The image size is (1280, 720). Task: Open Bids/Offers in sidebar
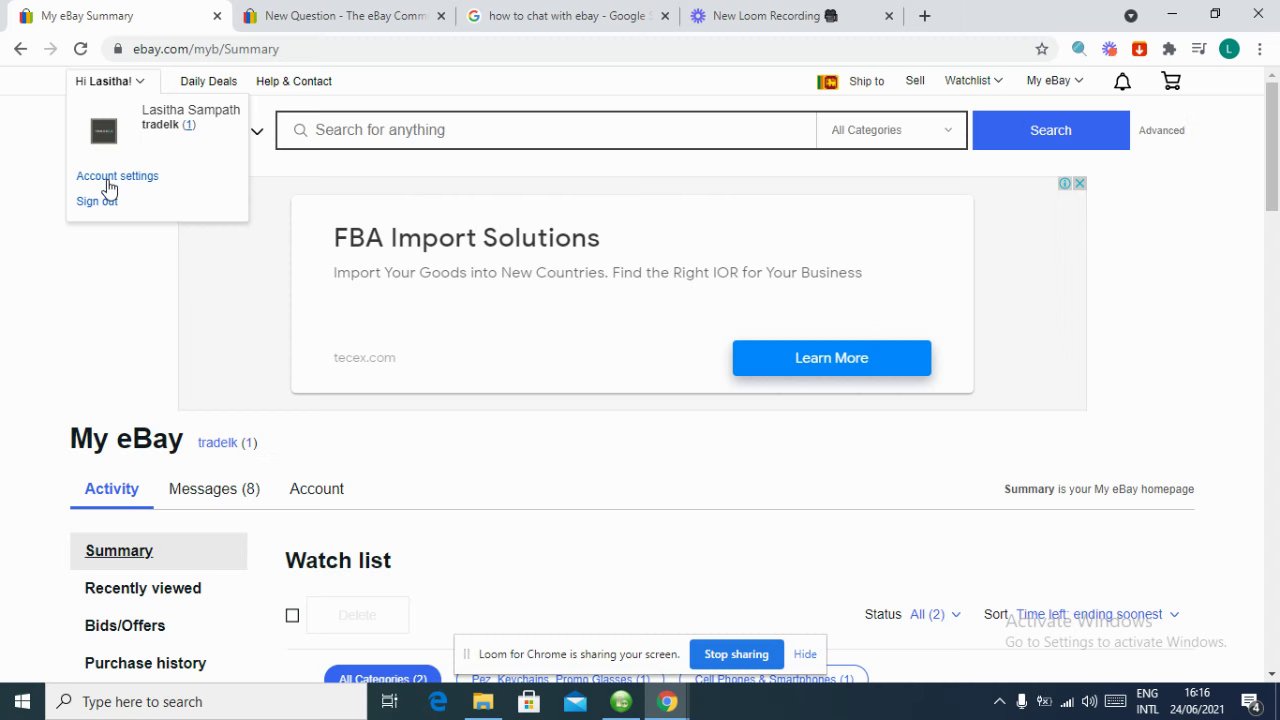click(125, 626)
